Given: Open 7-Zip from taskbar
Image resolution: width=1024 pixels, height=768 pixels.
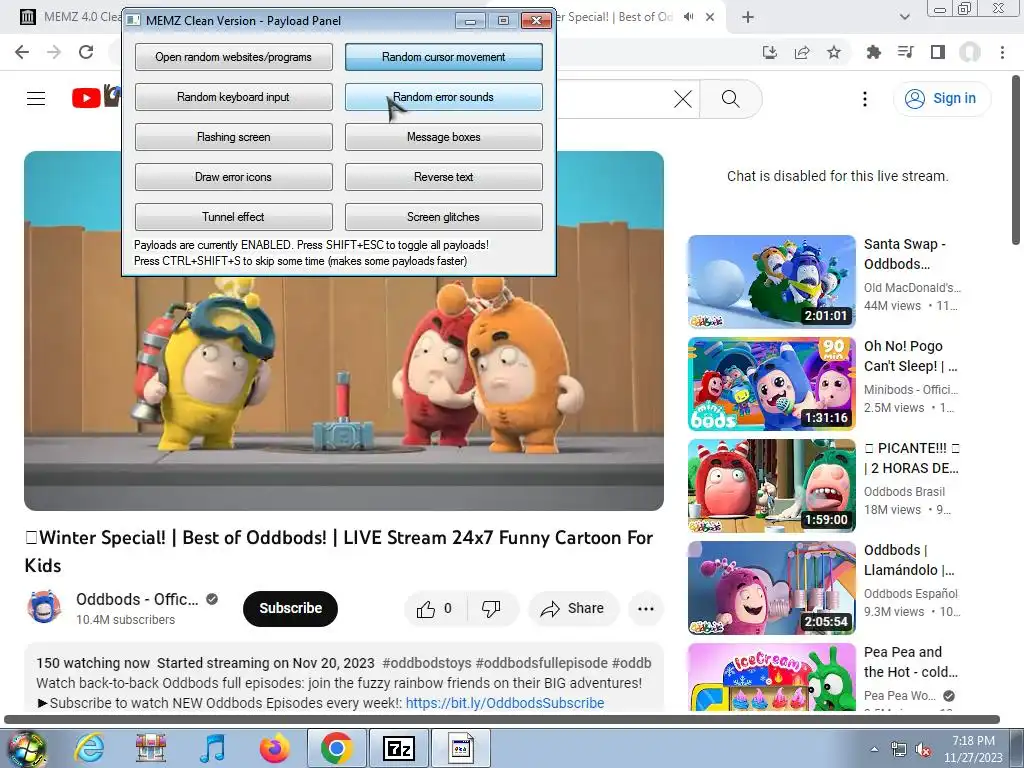Looking at the screenshot, I should pyautogui.click(x=399, y=748).
